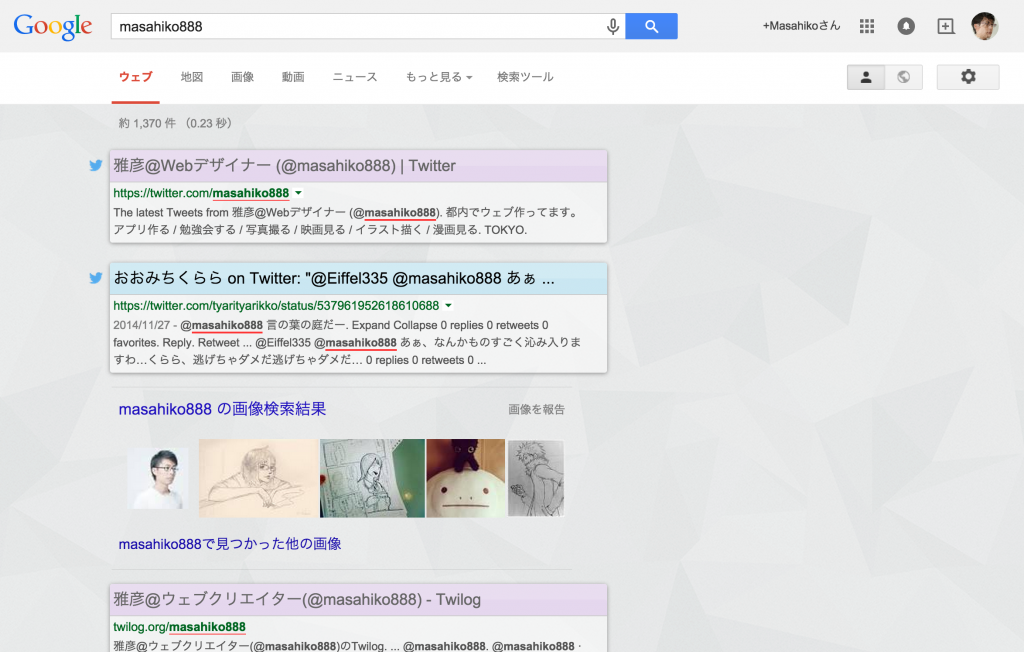
Task: Click the blue search magnifier button
Action: (x=651, y=26)
